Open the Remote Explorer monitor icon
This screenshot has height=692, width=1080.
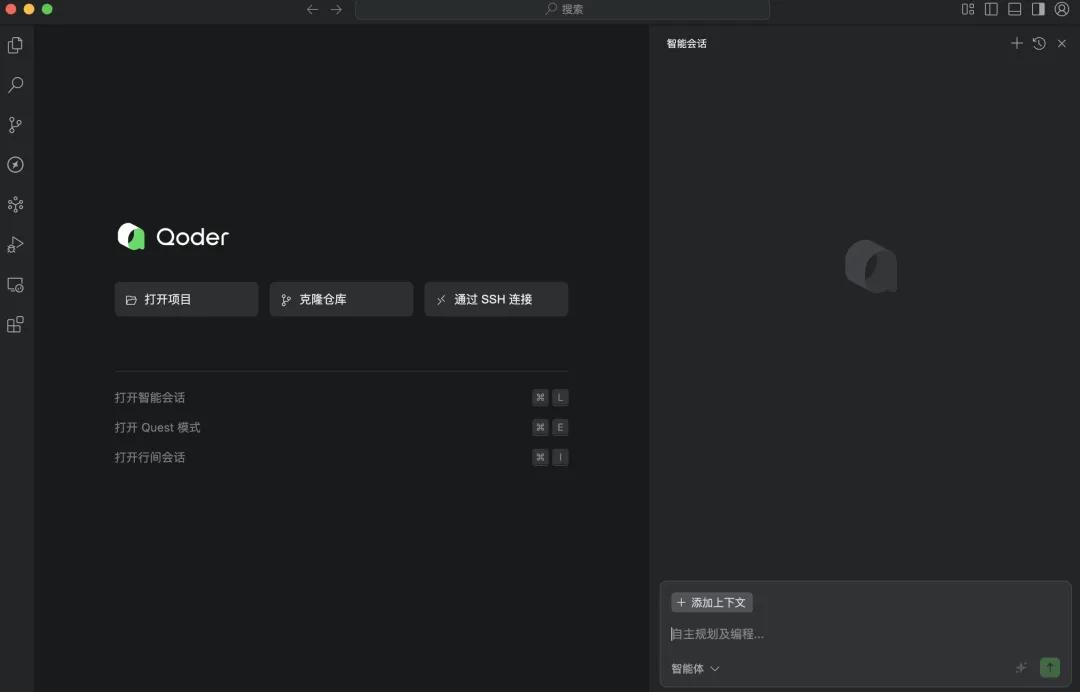(15, 285)
